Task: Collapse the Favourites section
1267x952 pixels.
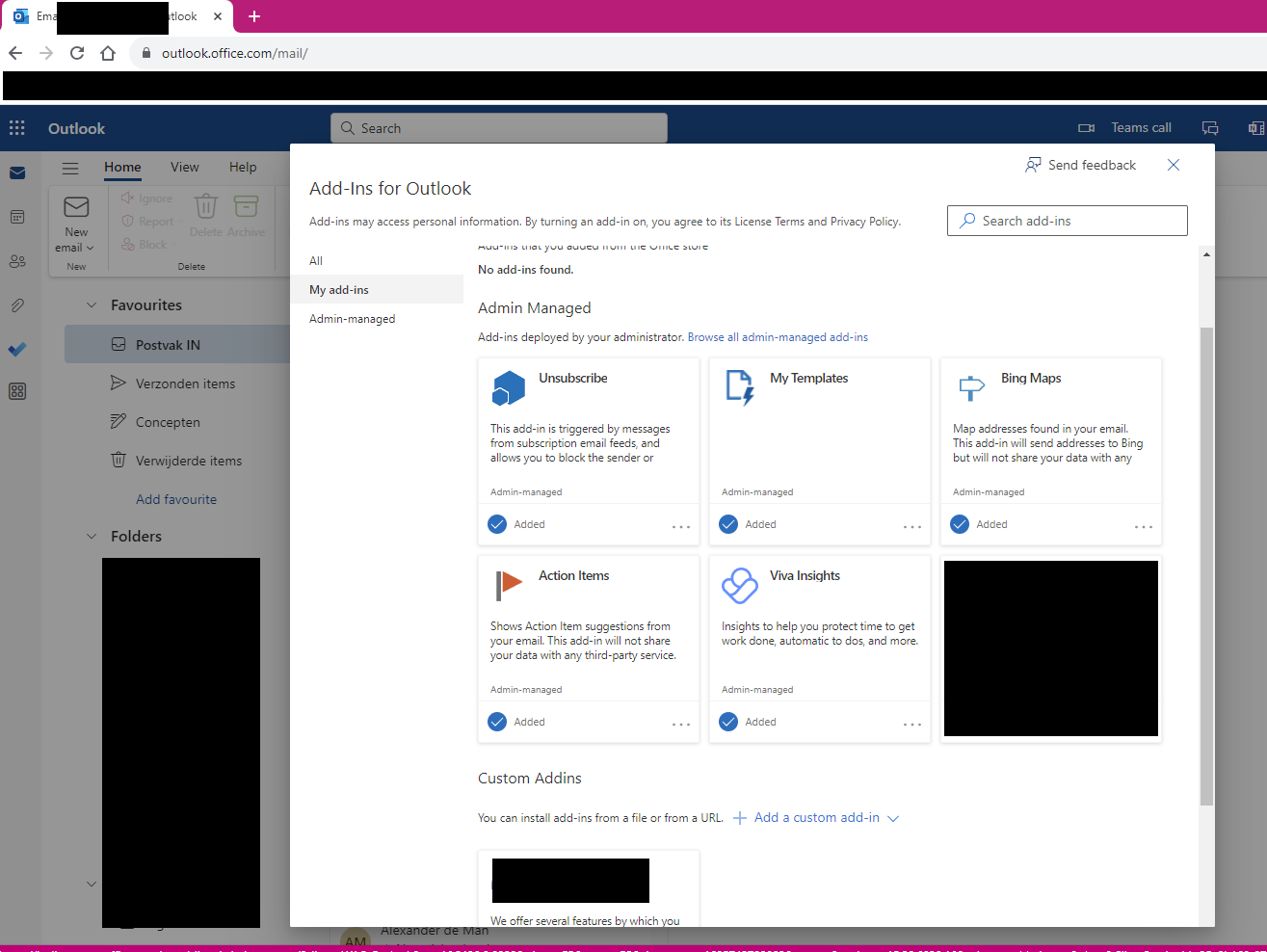Action: tap(91, 304)
